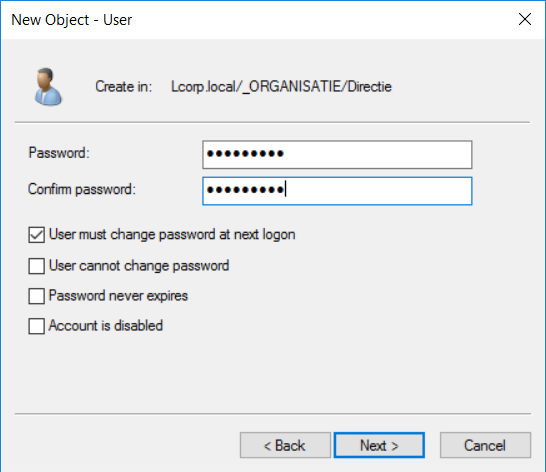Viewport: 546px width, 472px height.
Task: Tick the 'User cannot change password' checkbox box
Action: (x=37, y=266)
